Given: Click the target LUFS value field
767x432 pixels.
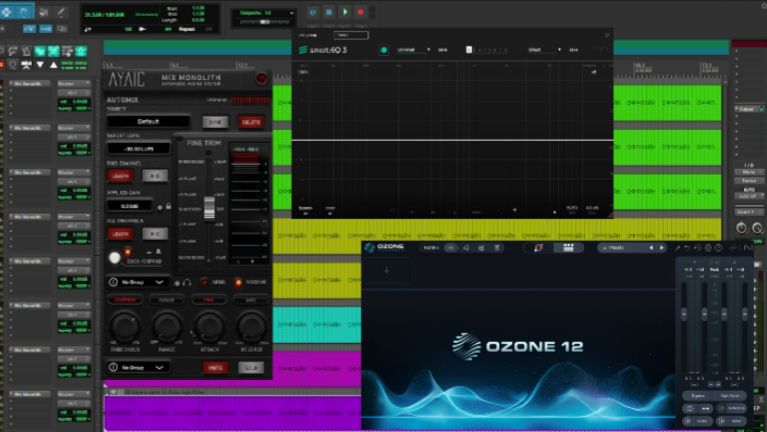Looking at the screenshot, I should (x=139, y=148).
